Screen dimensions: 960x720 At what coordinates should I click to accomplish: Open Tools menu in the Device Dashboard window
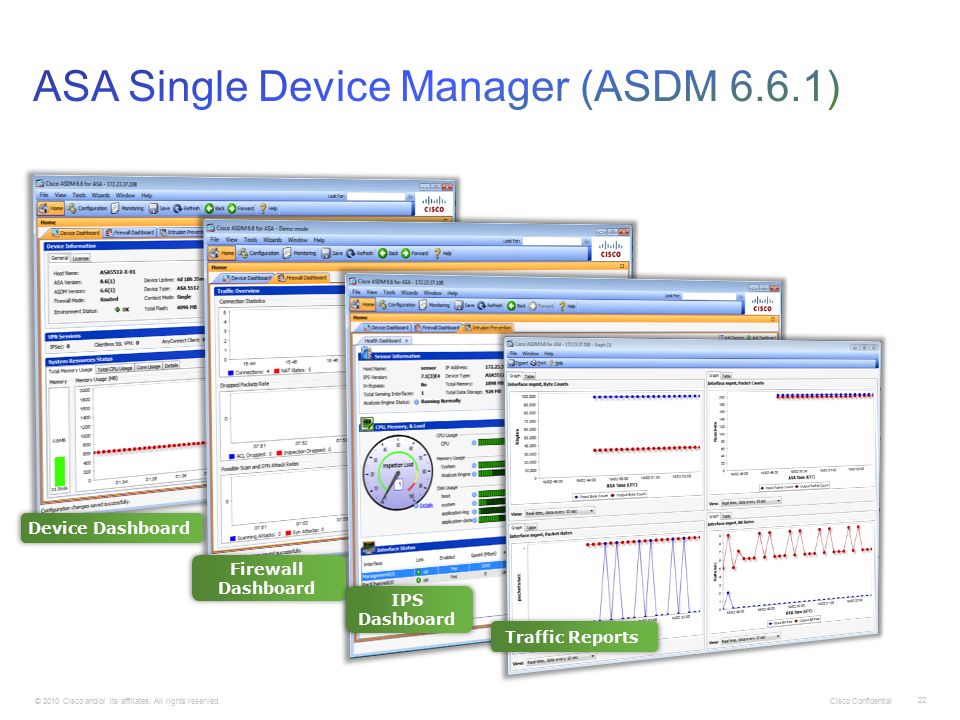click(x=79, y=195)
